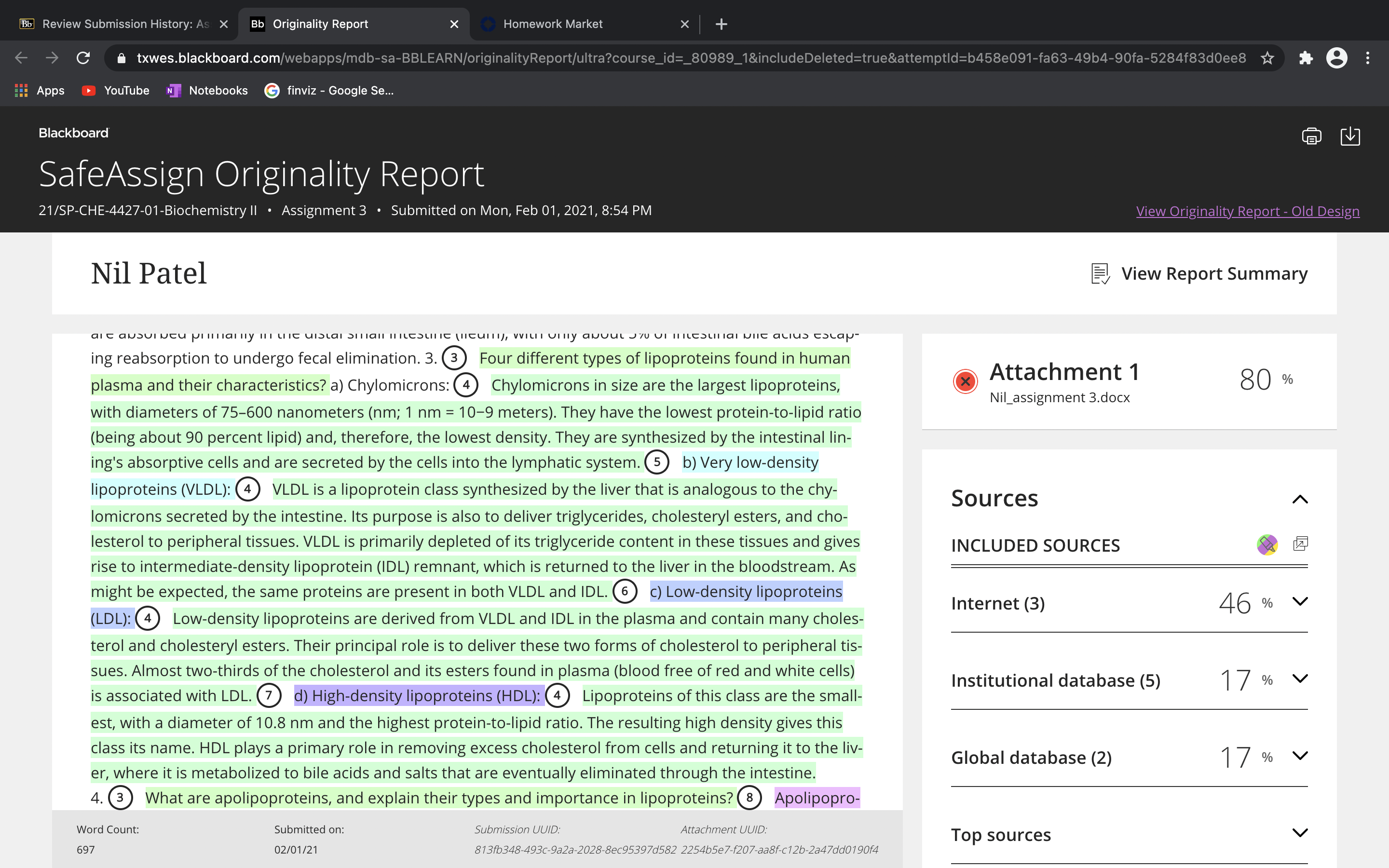Click the 'SafeAssign Originality Report' title
The image size is (1389, 868).
[261, 174]
